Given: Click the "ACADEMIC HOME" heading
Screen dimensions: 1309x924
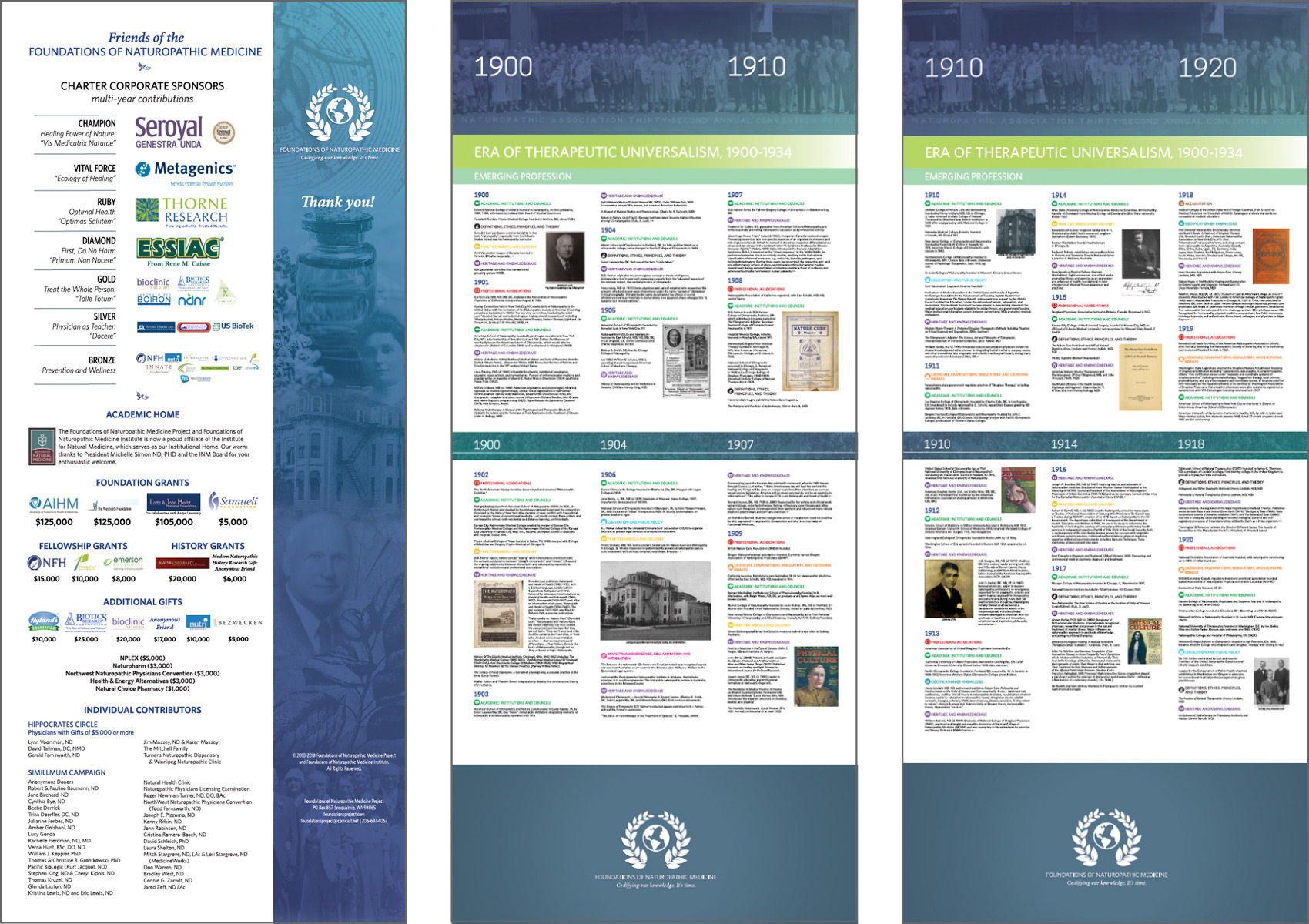Looking at the screenshot, I should (x=142, y=414).
